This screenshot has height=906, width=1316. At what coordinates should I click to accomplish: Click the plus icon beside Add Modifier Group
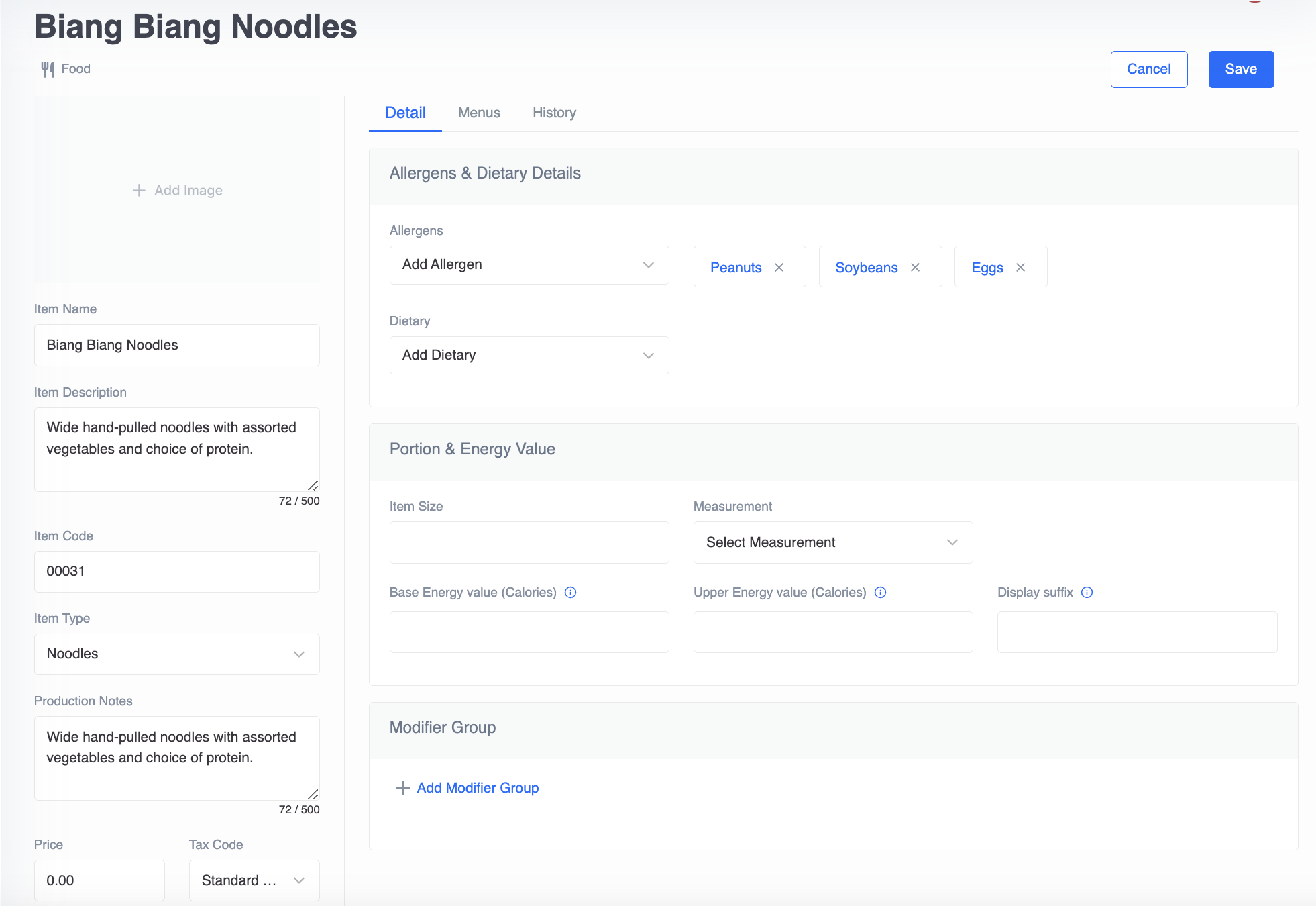403,788
